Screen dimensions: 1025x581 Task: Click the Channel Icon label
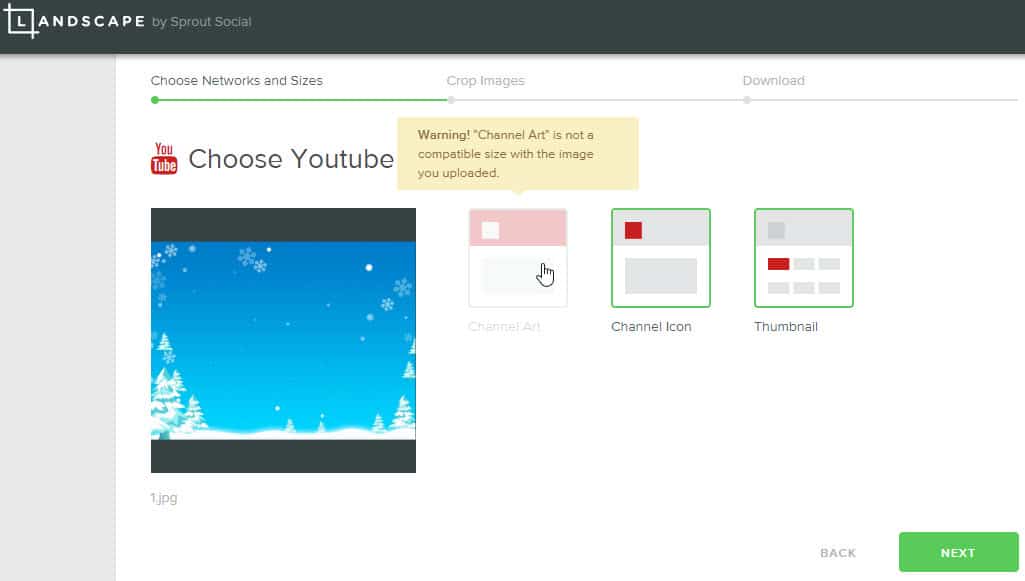(x=651, y=327)
